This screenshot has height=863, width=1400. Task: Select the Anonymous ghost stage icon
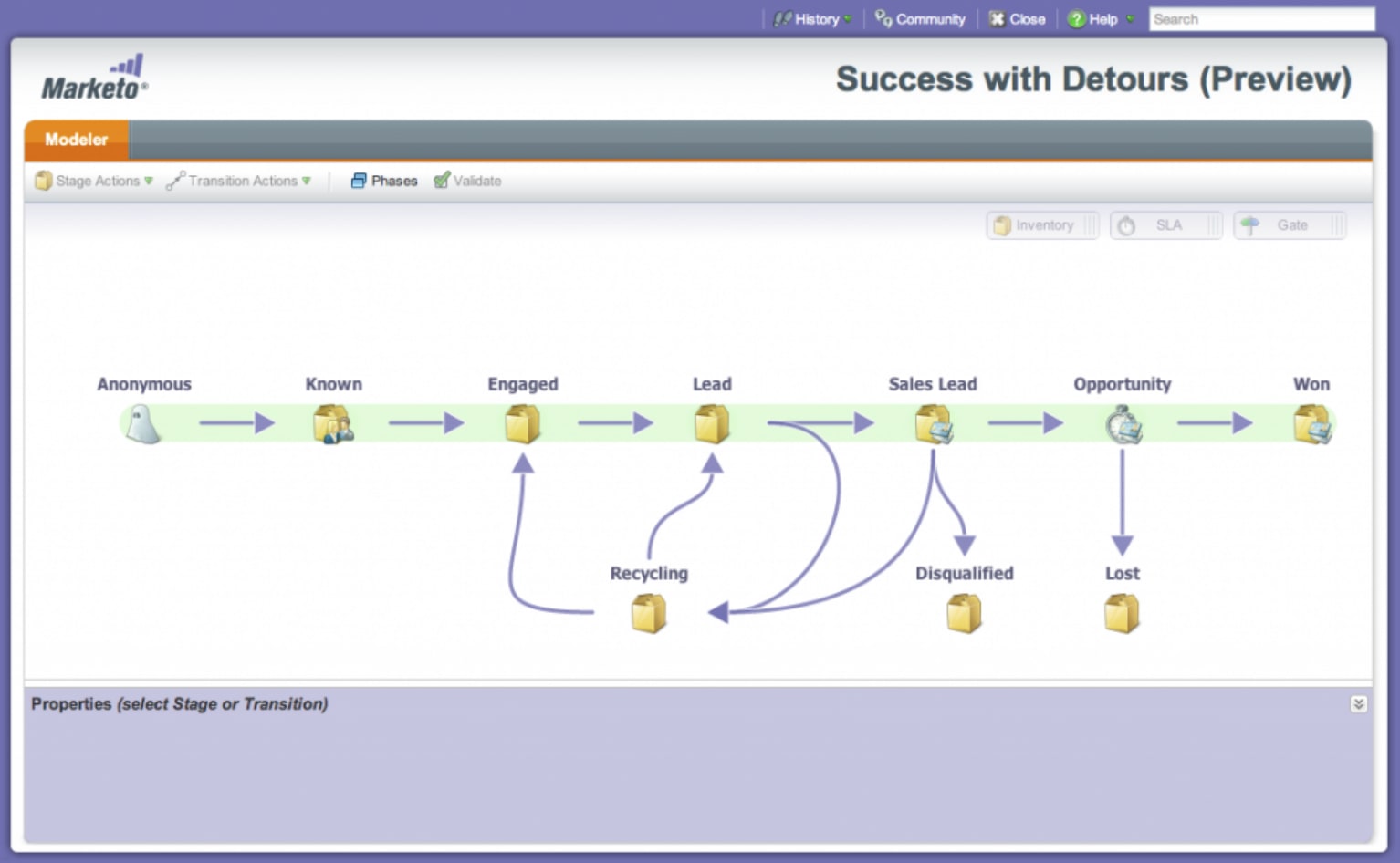pos(143,424)
